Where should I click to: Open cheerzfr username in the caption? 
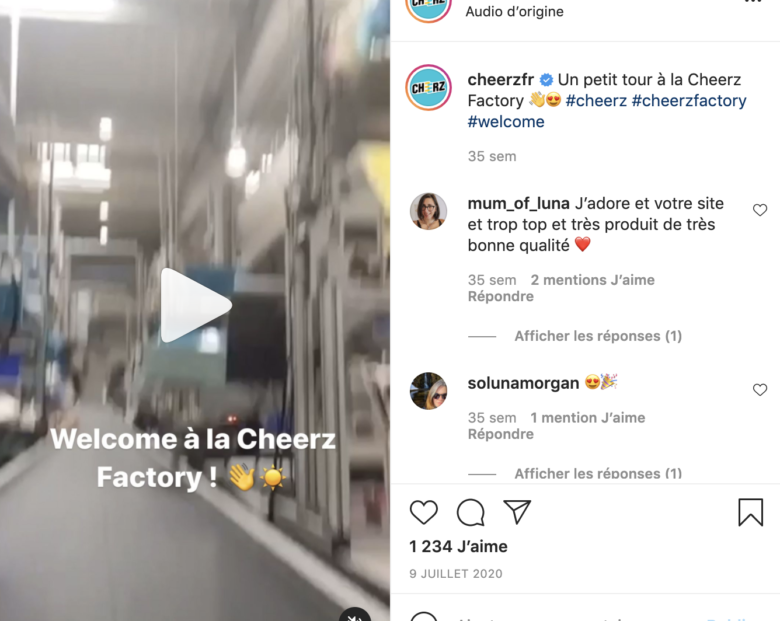[500, 80]
